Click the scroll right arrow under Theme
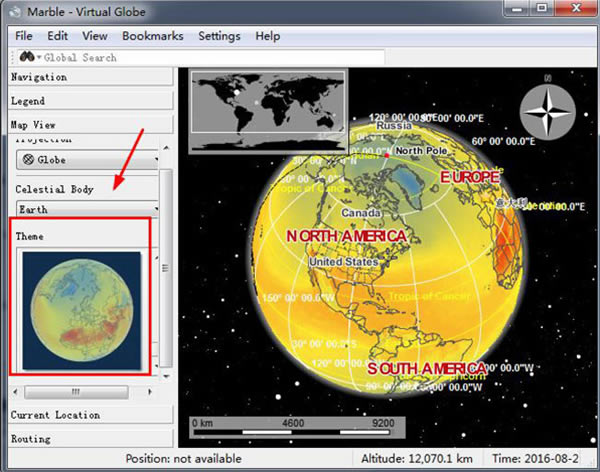The width and height of the screenshot is (600, 472). (148, 391)
